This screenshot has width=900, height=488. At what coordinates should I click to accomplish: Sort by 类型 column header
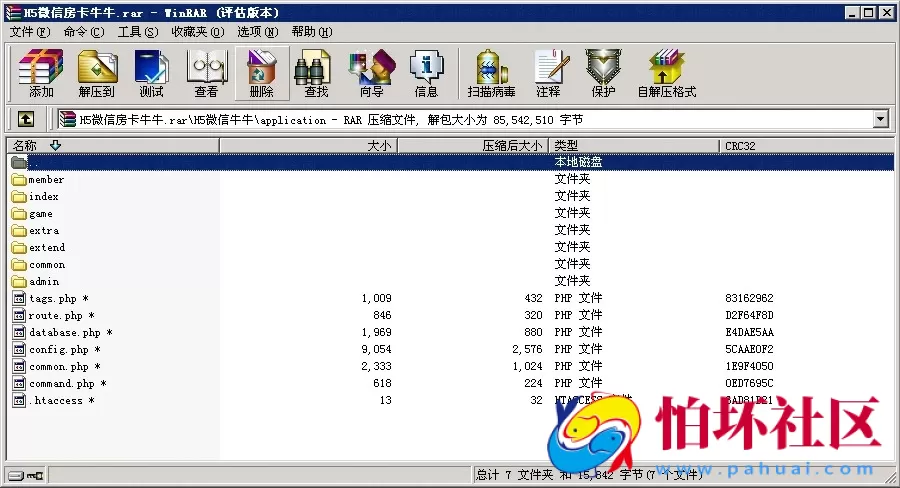tap(634, 146)
